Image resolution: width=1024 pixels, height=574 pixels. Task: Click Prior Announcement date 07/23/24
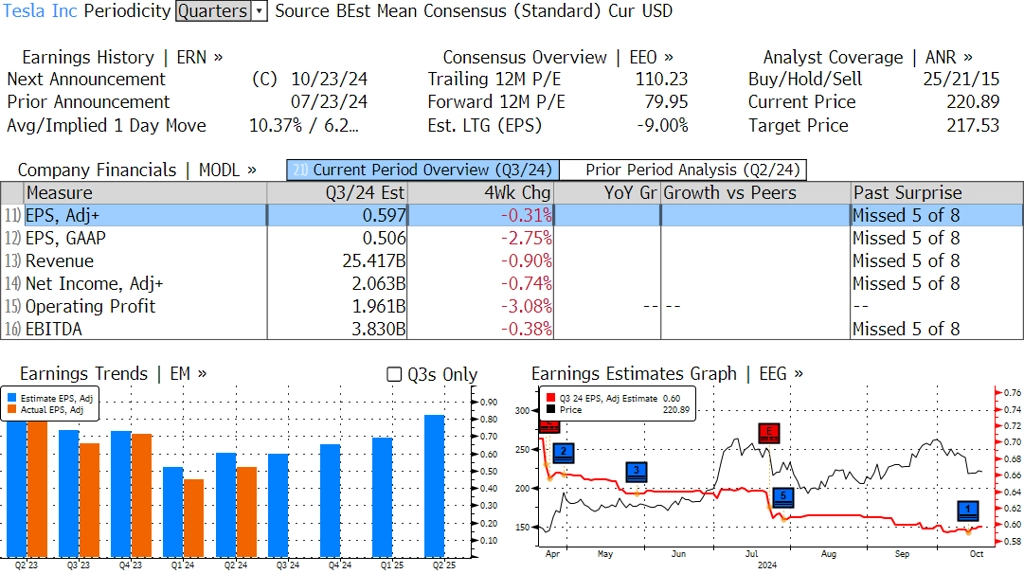329,102
